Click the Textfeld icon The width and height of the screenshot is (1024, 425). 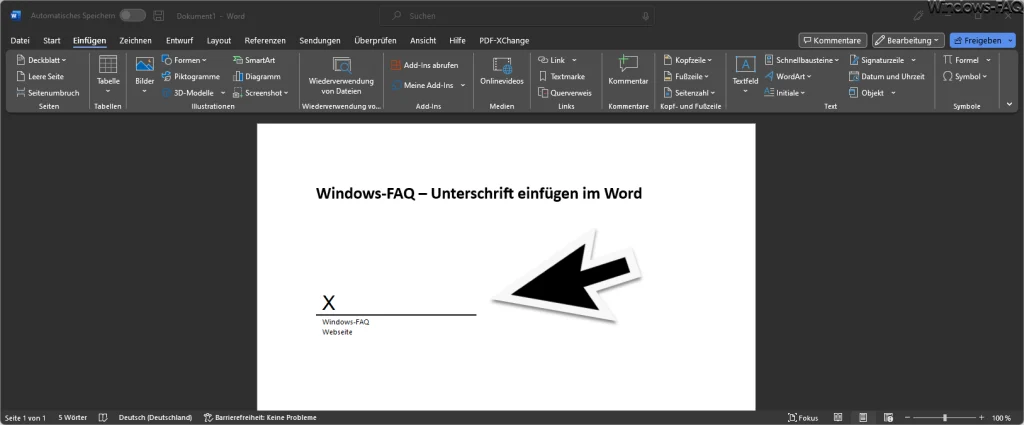(745, 65)
